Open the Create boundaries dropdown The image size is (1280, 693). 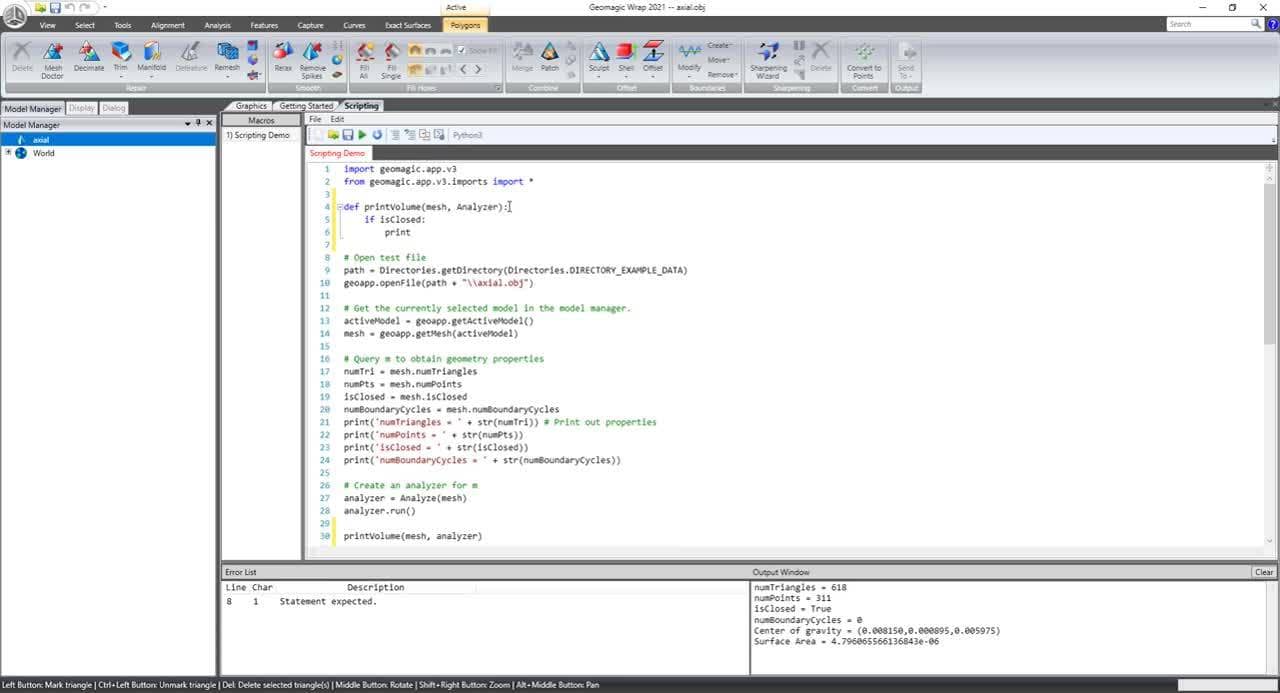point(720,46)
